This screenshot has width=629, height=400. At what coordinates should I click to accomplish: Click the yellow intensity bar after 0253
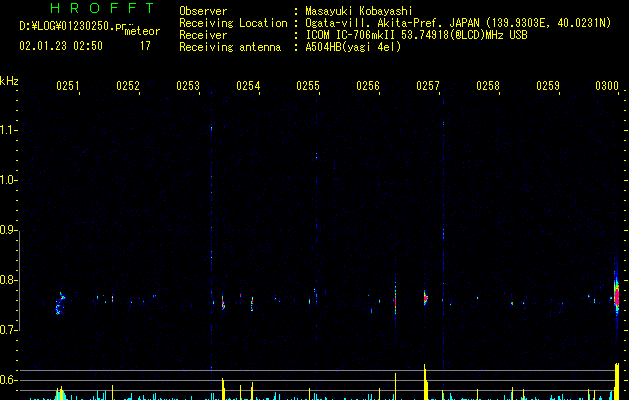(x=223, y=389)
